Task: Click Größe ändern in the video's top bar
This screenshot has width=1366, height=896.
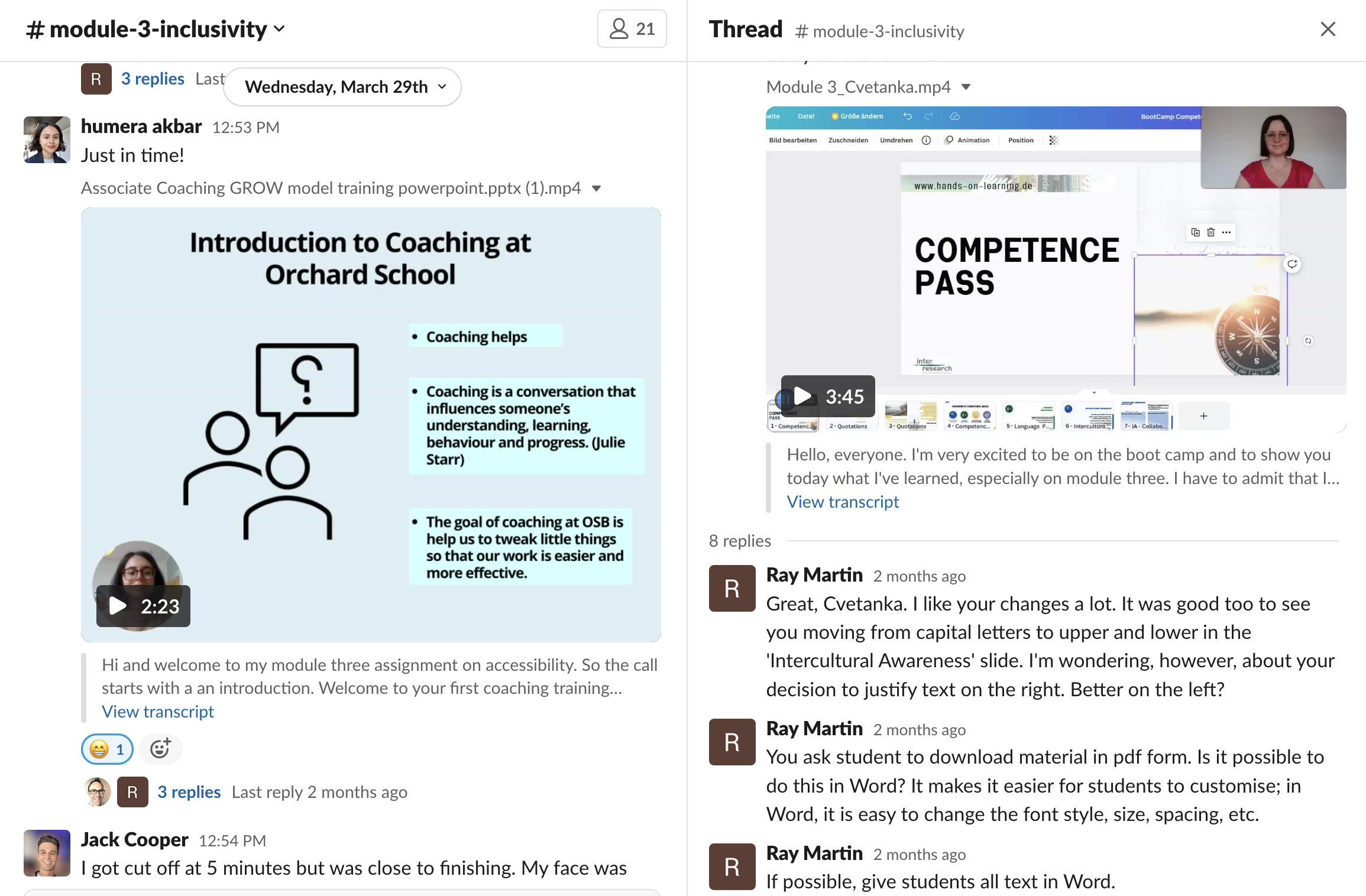Action: pyautogui.click(x=857, y=116)
